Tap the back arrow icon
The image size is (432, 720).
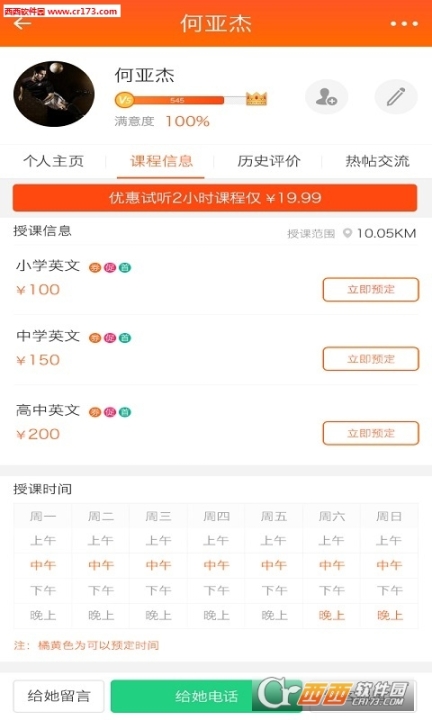[x=22, y=23]
